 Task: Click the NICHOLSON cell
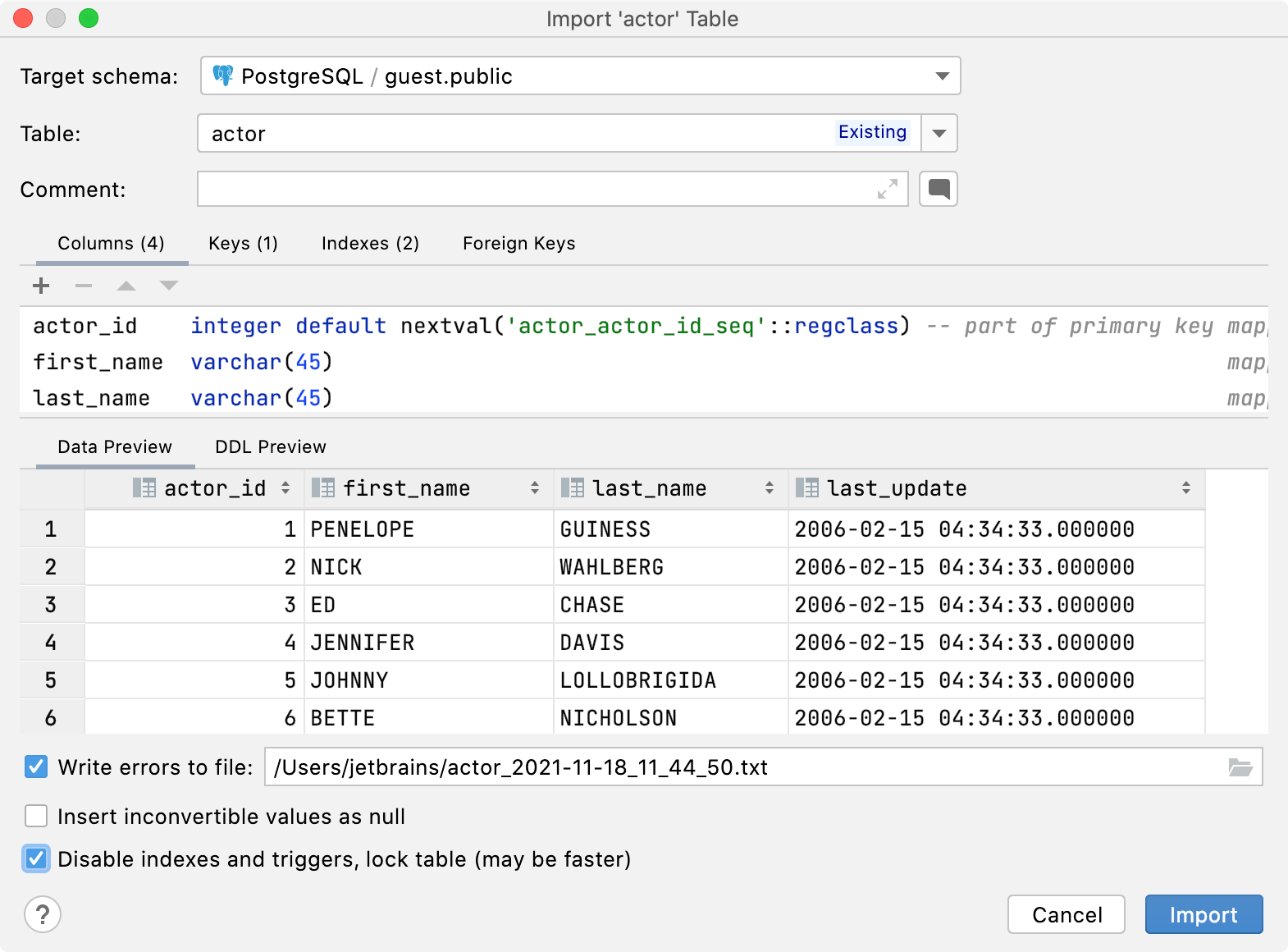670,716
